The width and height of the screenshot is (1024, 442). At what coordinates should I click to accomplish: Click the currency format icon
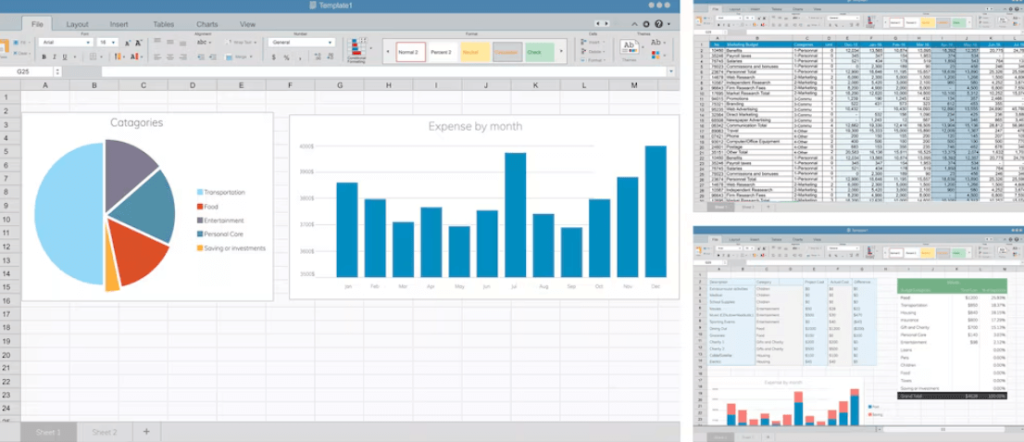tap(273, 58)
